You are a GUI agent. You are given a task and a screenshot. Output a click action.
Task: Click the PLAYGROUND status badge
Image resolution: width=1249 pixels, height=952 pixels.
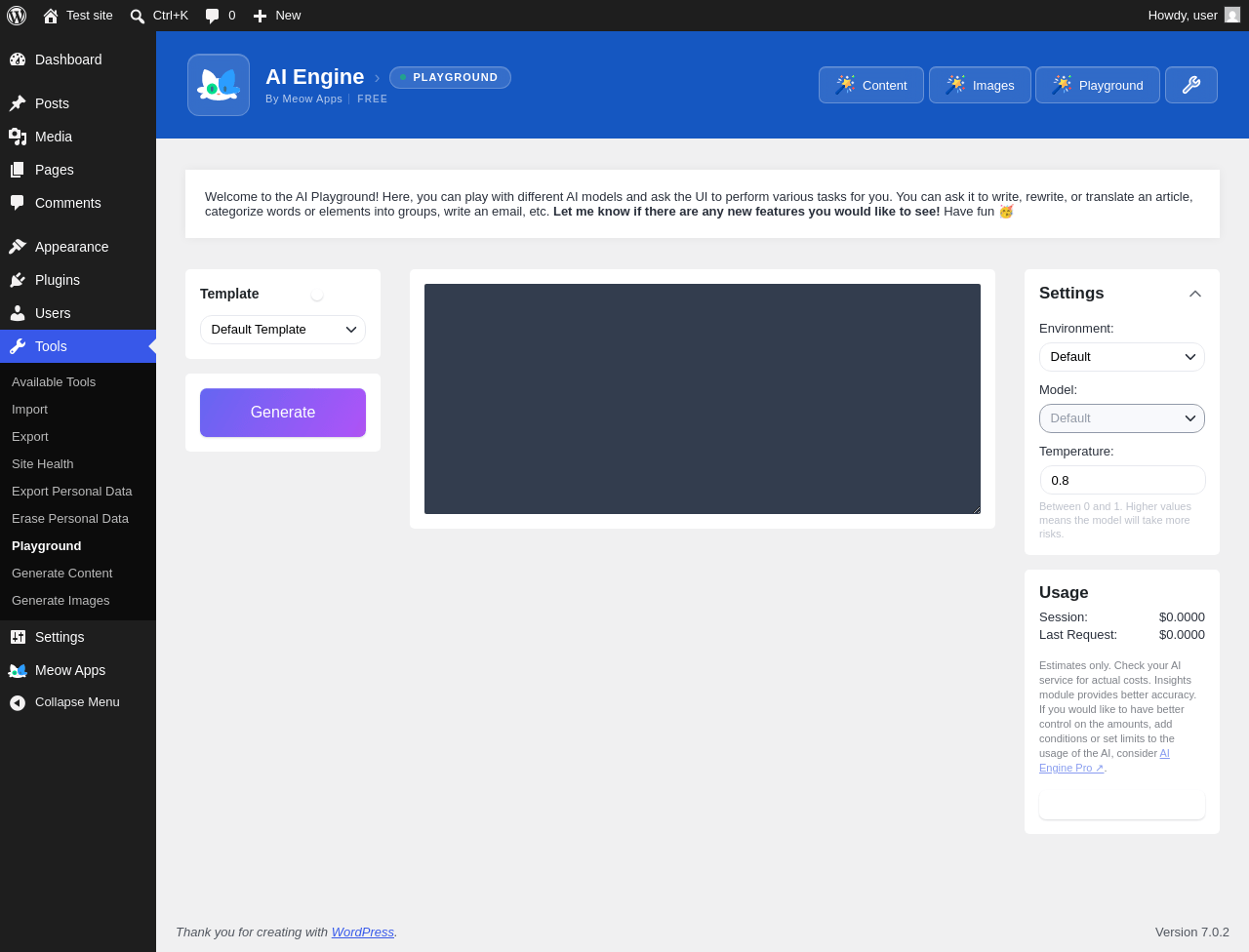pyautogui.click(x=450, y=77)
